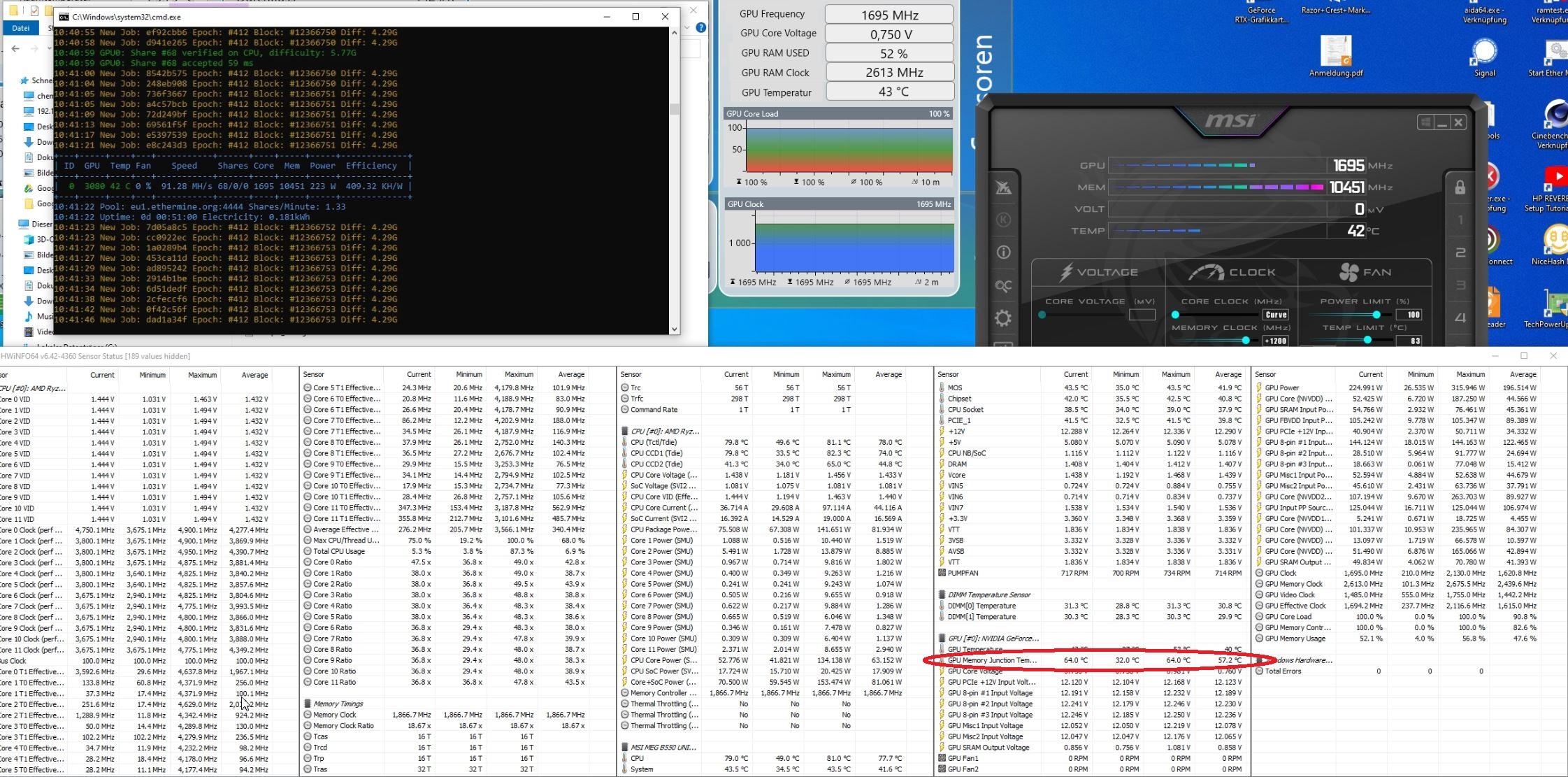
Task: Click the Memory Timings group header
Action: pyautogui.click(x=337, y=704)
